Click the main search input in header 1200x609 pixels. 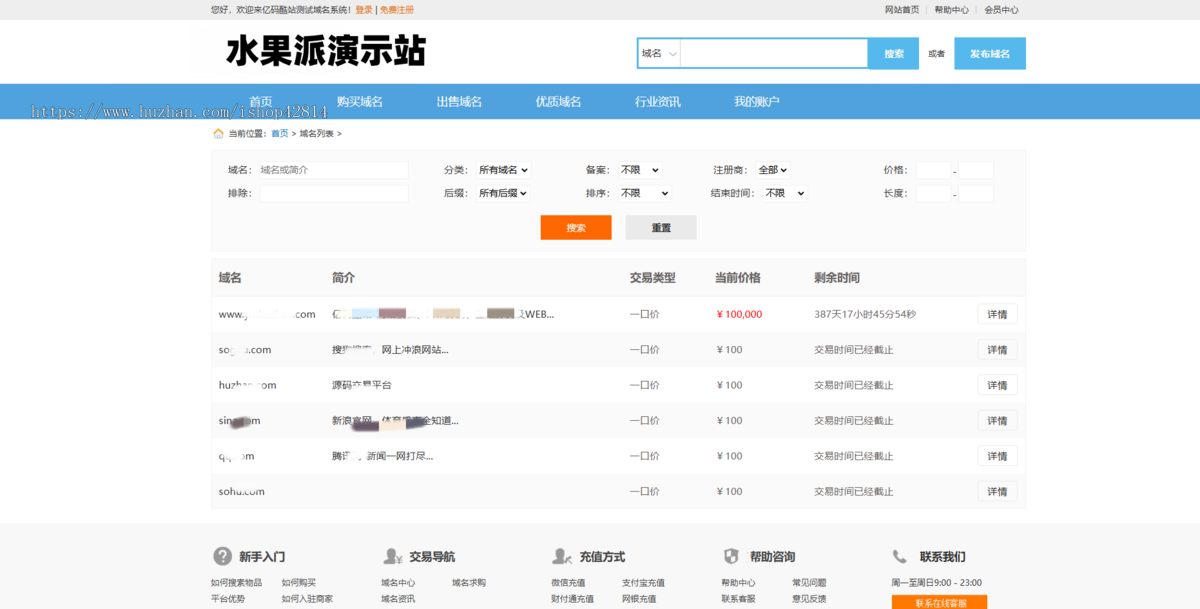(x=774, y=53)
